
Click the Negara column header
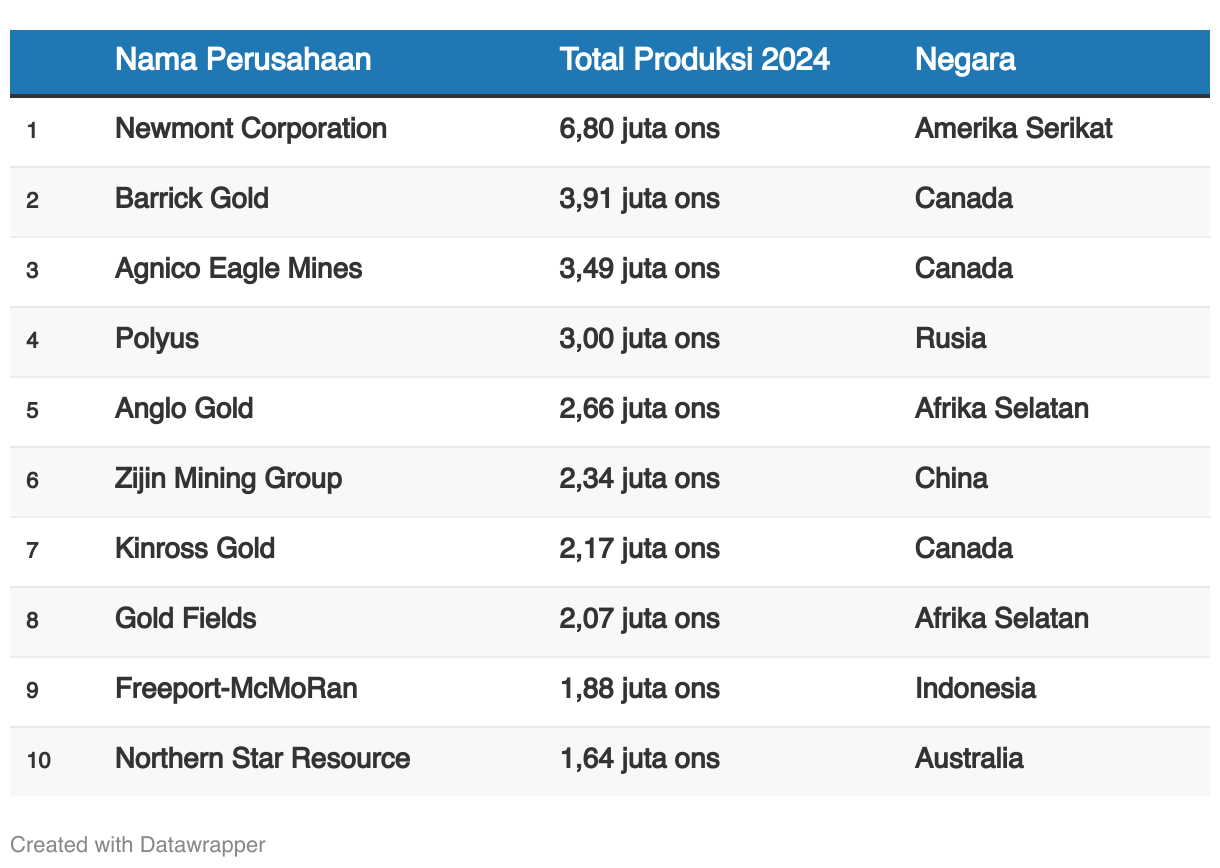tap(965, 60)
